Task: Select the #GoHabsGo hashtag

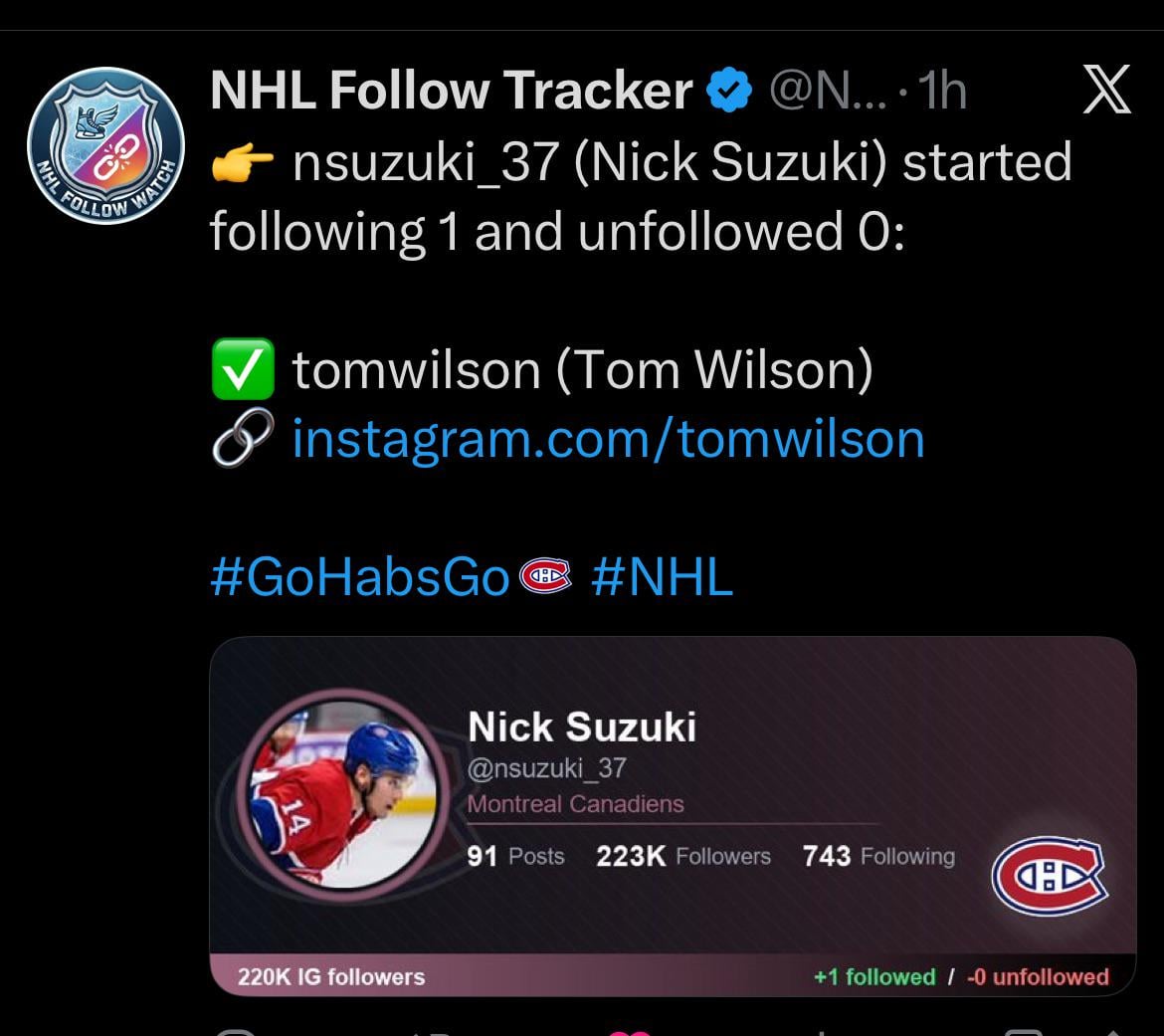Action: point(359,577)
